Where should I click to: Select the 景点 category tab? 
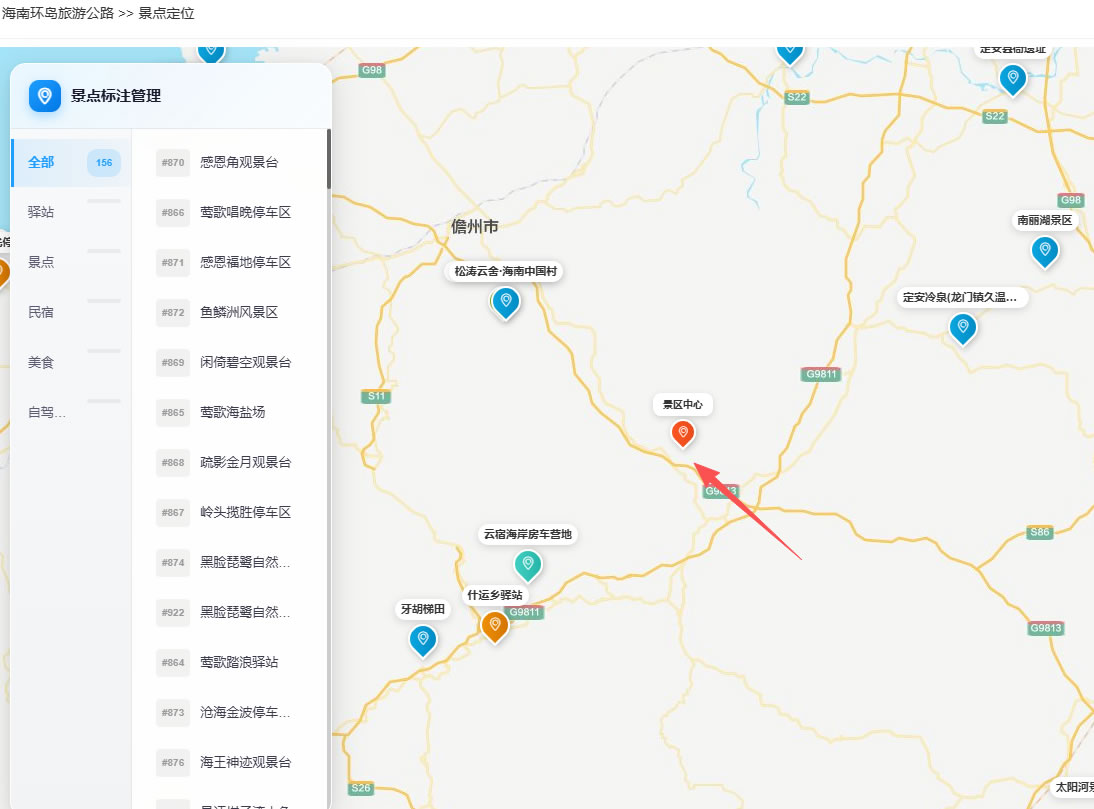click(71, 262)
